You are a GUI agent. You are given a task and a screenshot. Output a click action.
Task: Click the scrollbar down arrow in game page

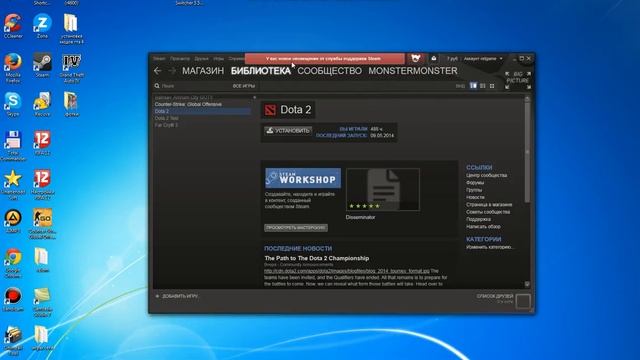527,284
